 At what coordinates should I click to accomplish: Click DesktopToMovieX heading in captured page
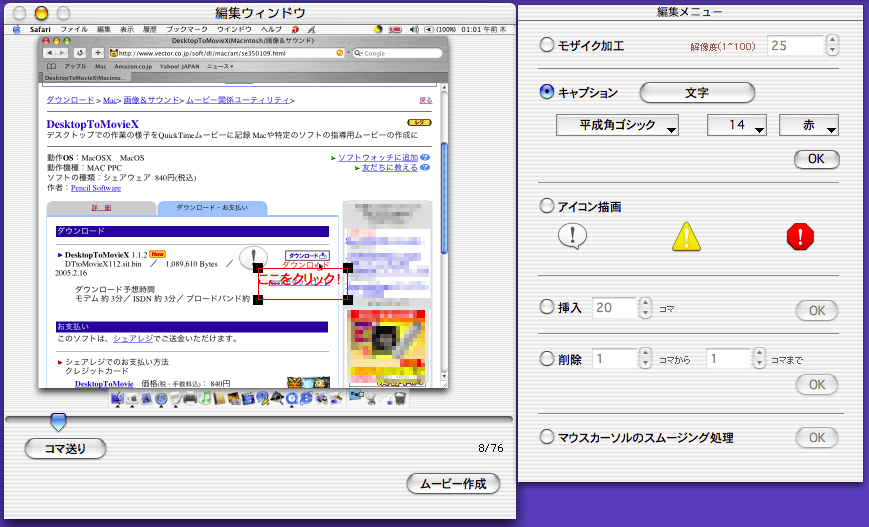[93, 124]
